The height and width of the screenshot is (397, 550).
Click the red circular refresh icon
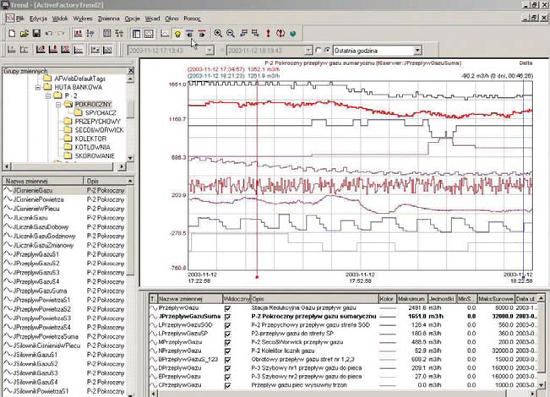pos(280,33)
